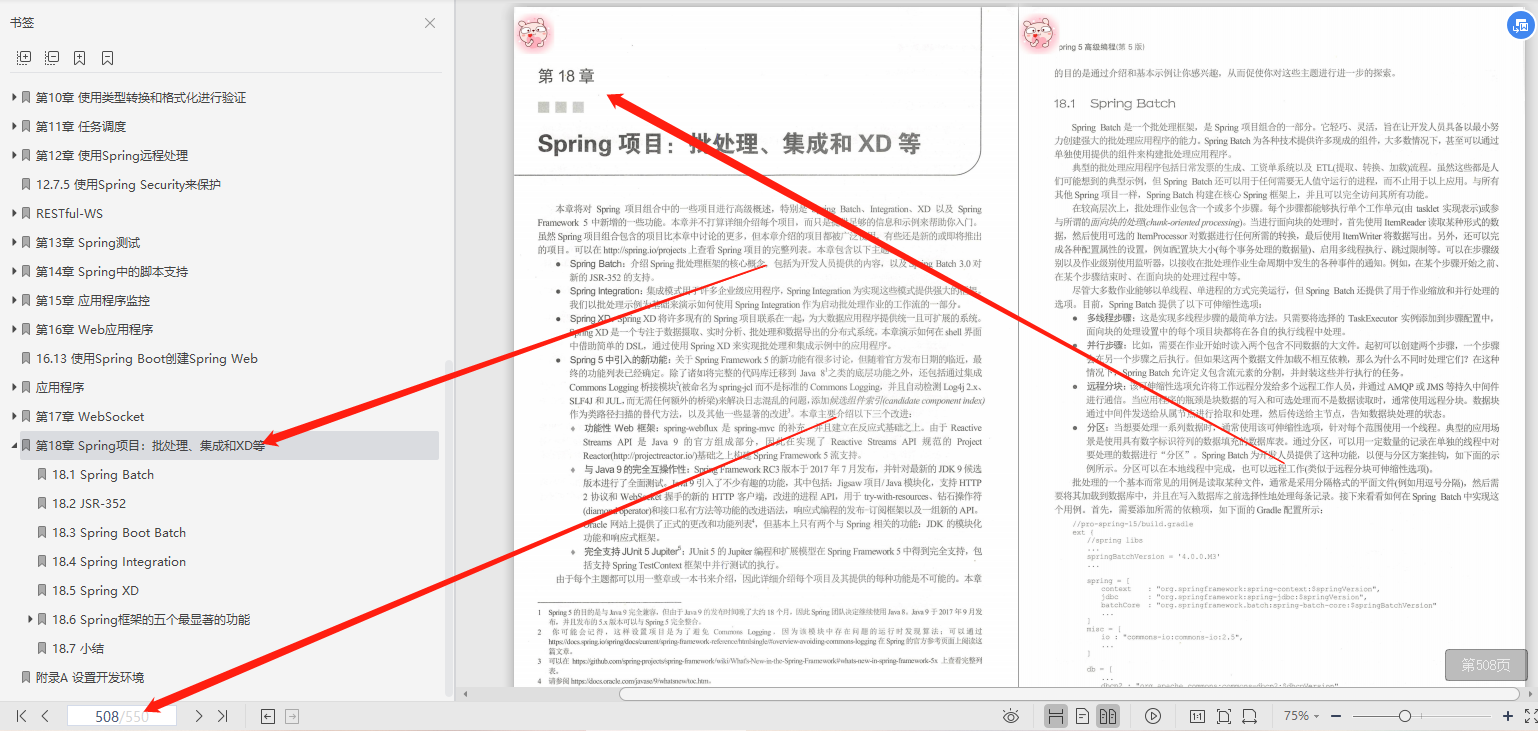Click the previous view back arrow
1538x731 pixels.
(x=267, y=716)
